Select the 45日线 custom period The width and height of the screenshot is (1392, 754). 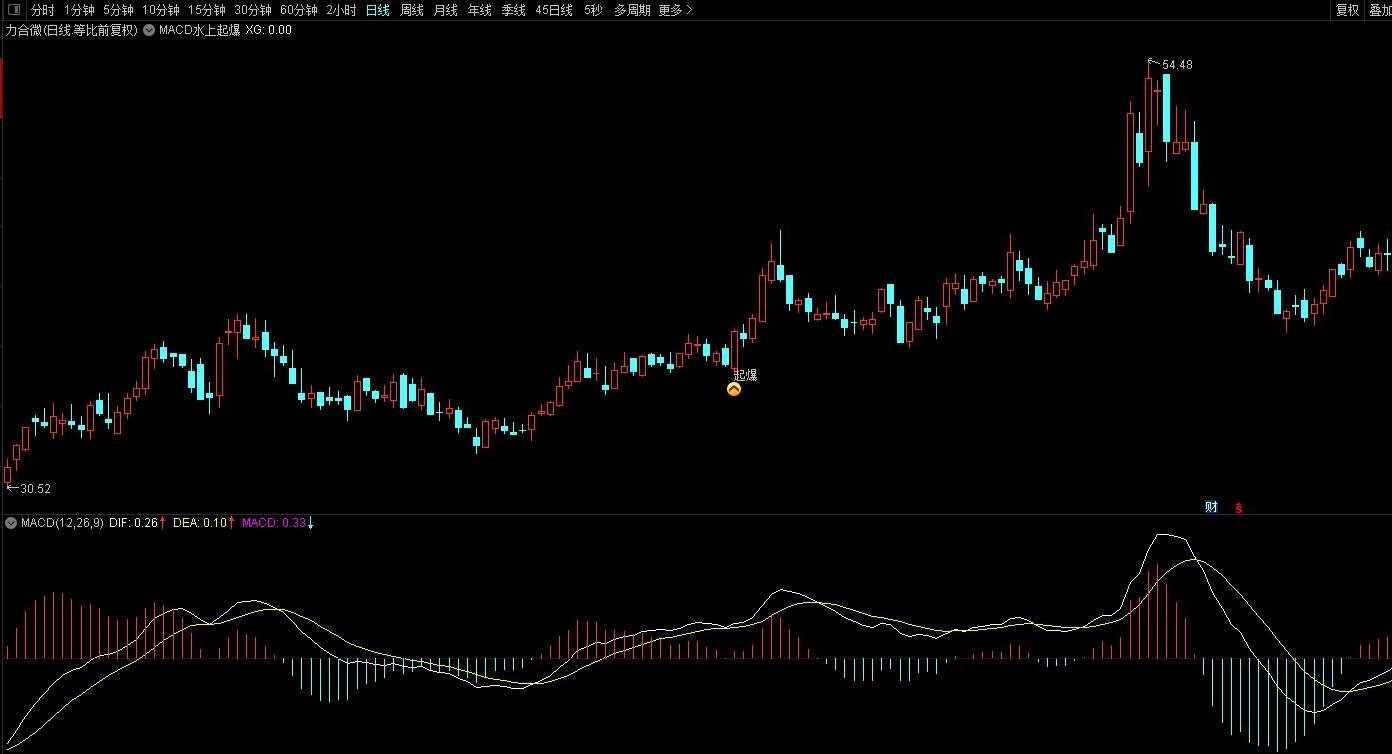point(554,10)
